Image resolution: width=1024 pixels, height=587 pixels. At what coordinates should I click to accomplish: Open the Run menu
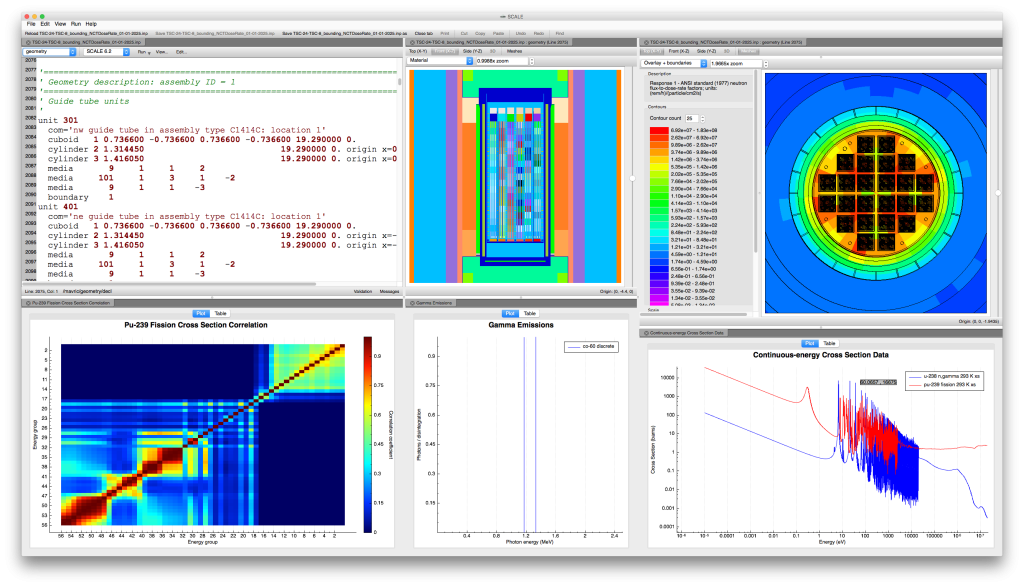tap(76, 24)
